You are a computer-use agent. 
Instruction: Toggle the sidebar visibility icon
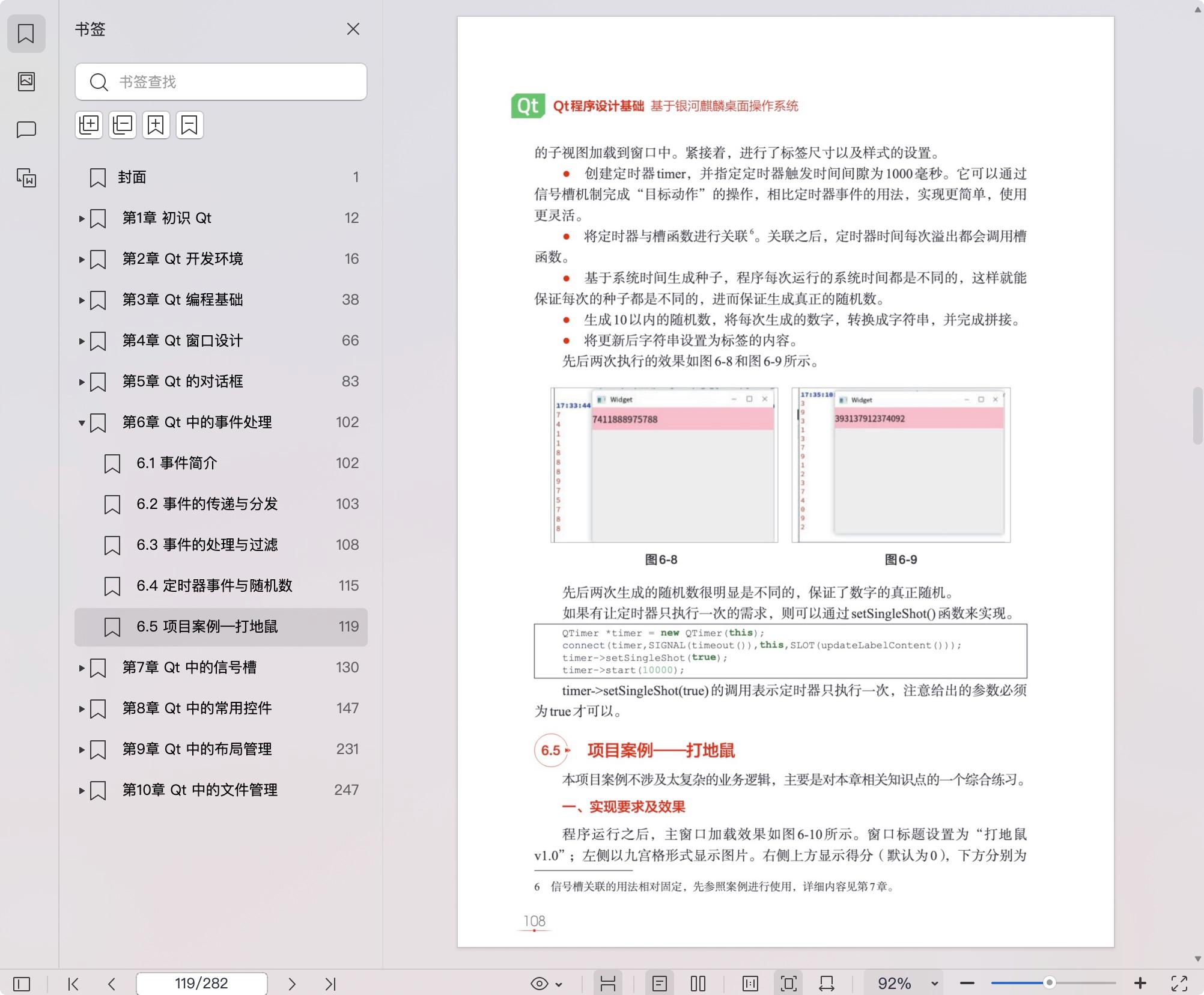(22, 984)
